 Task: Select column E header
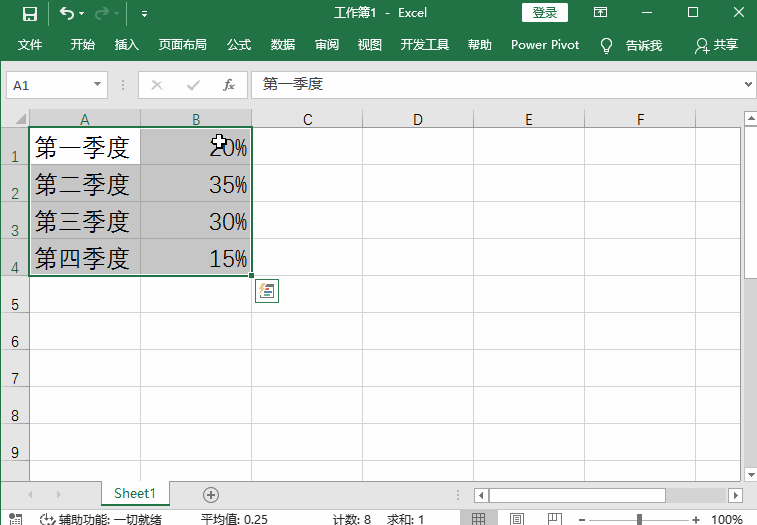(x=529, y=119)
